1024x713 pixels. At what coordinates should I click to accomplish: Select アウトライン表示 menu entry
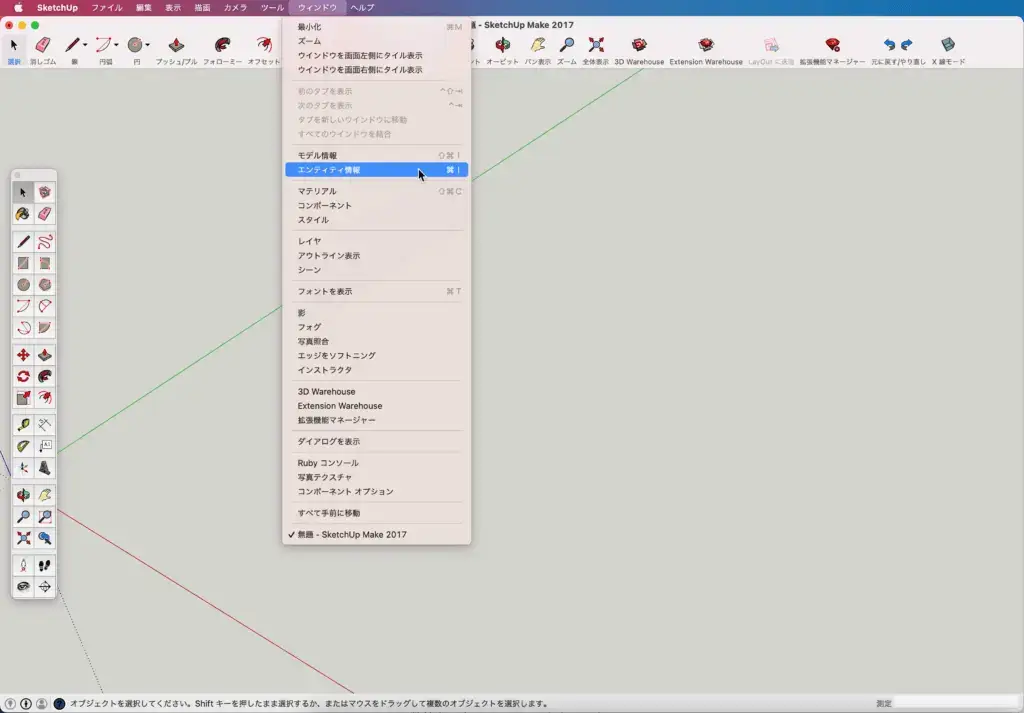coord(377,256)
